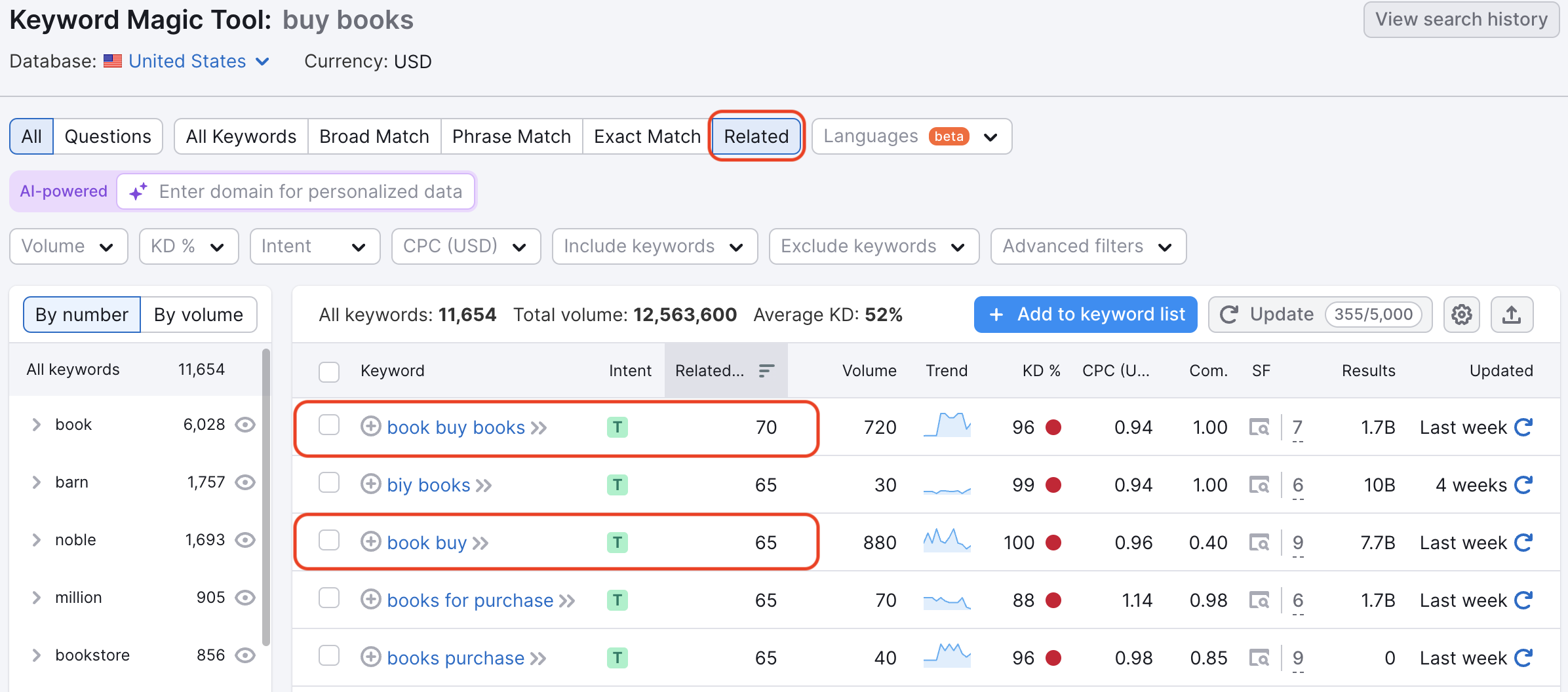This screenshot has width=1568, height=692.
Task: Open SERP preview for 'book buy books'
Action: click(x=1259, y=427)
